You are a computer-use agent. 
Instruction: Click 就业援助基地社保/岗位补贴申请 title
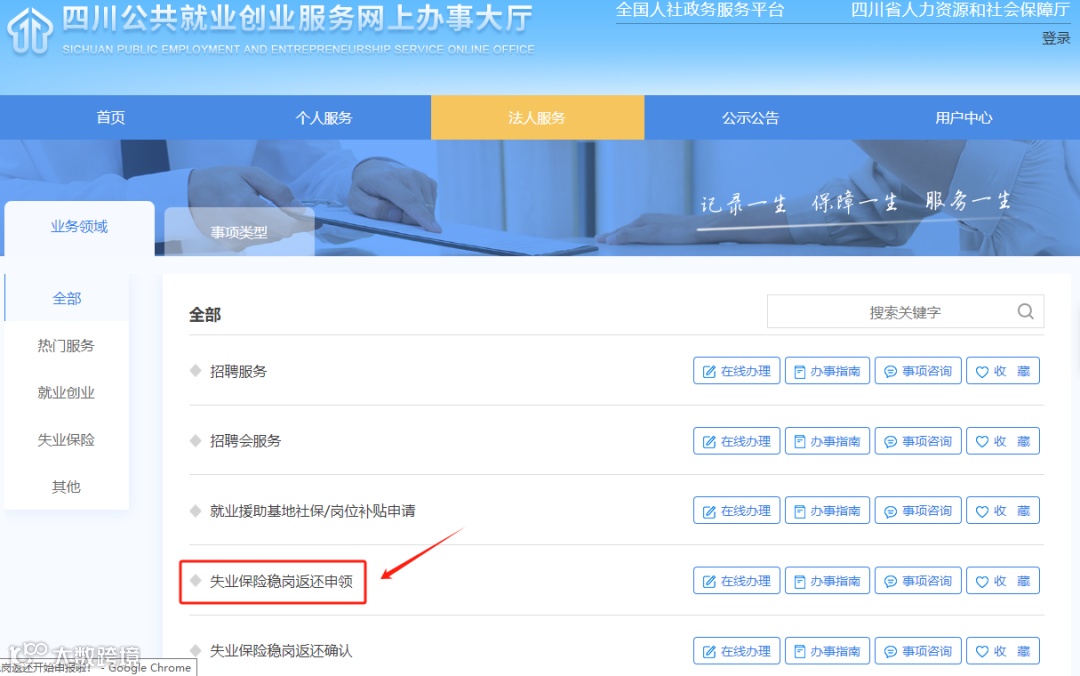pos(313,511)
